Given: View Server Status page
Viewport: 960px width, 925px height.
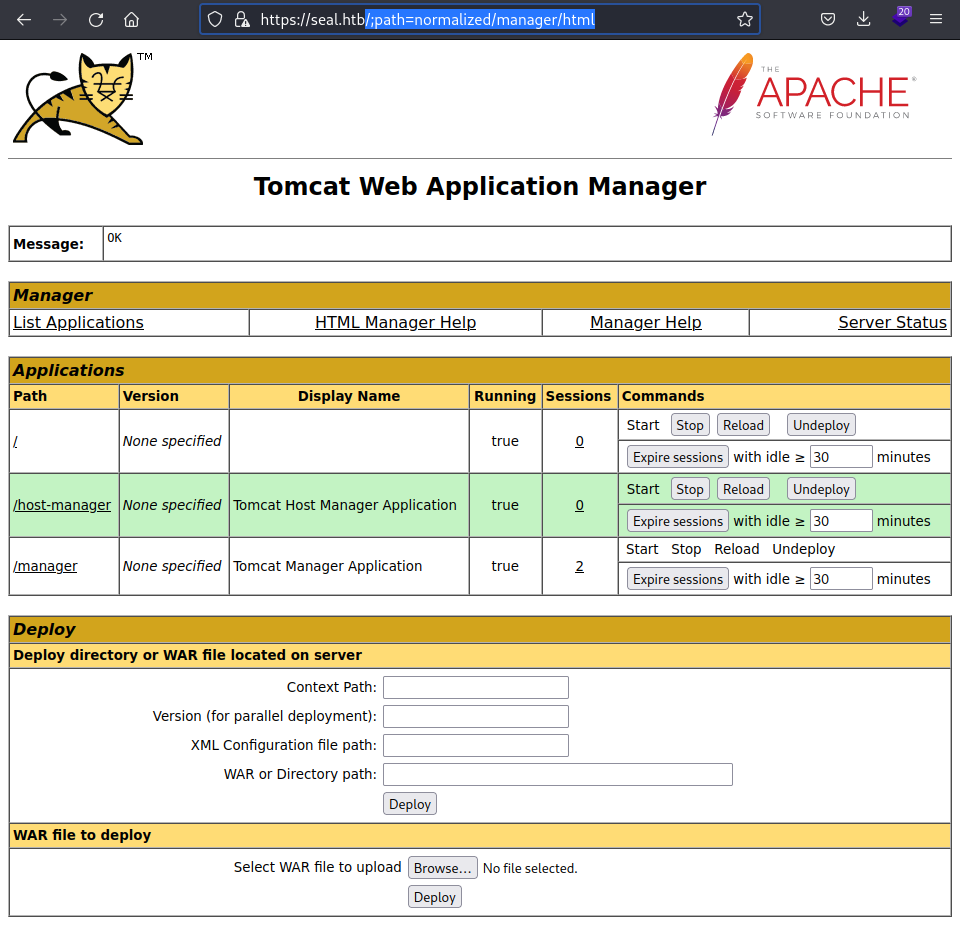Looking at the screenshot, I should pyautogui.click(x=892, y=323).
